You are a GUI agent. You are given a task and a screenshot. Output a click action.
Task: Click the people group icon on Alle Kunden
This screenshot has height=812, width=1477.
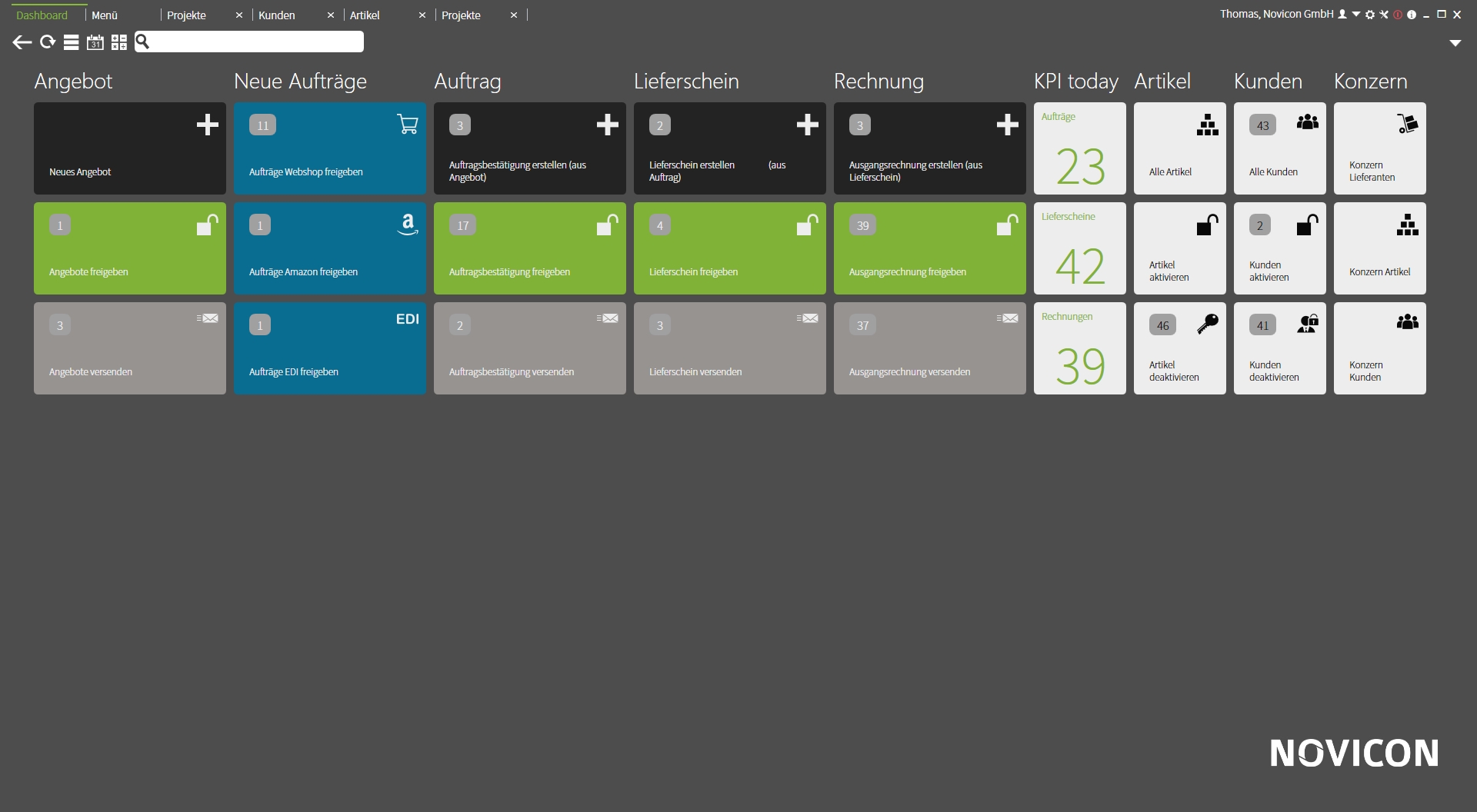(x=1308, y=121)
